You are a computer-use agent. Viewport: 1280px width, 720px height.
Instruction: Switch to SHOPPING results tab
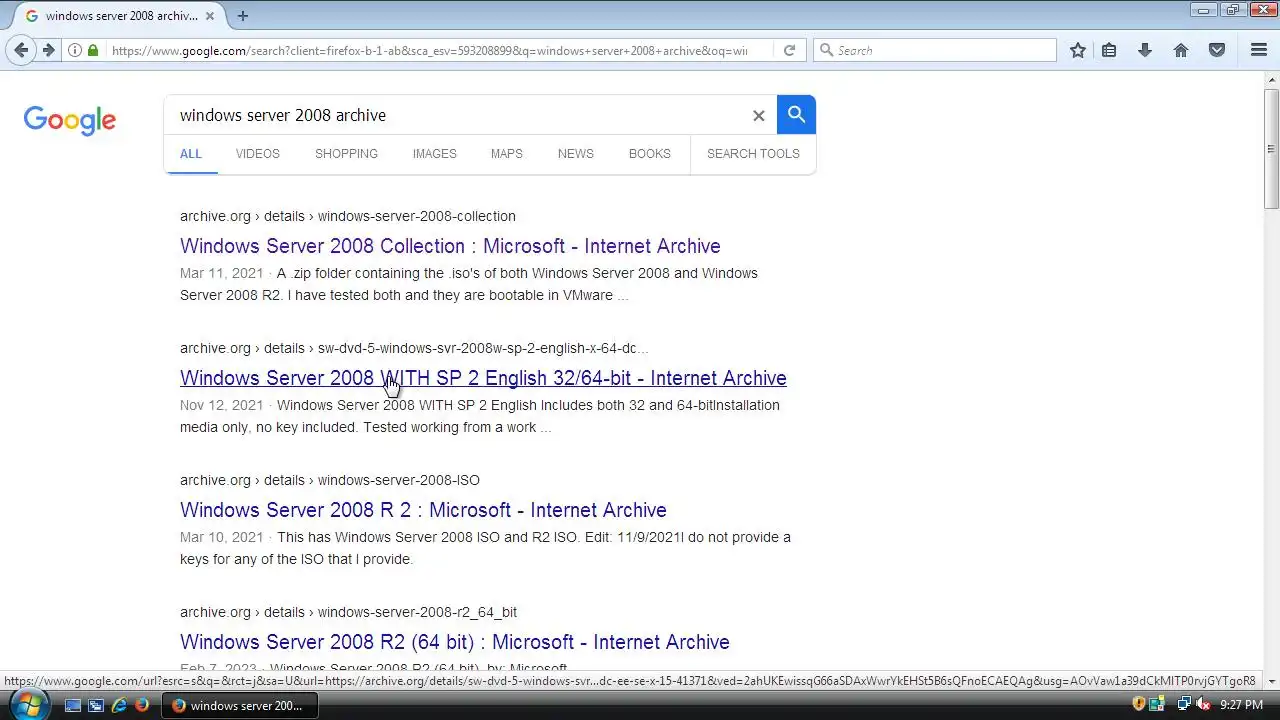tap(346, 154)
